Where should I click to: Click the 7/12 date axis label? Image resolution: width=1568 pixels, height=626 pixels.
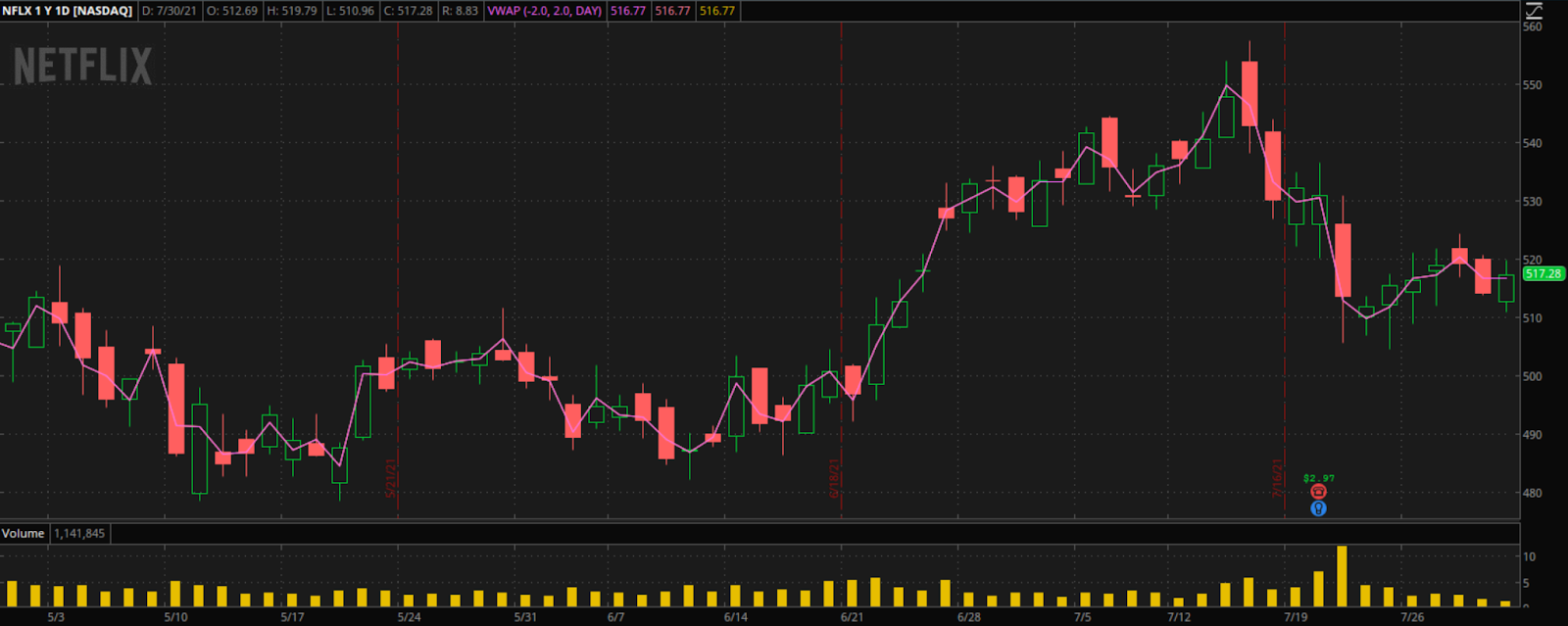[x=1179, y=617]
